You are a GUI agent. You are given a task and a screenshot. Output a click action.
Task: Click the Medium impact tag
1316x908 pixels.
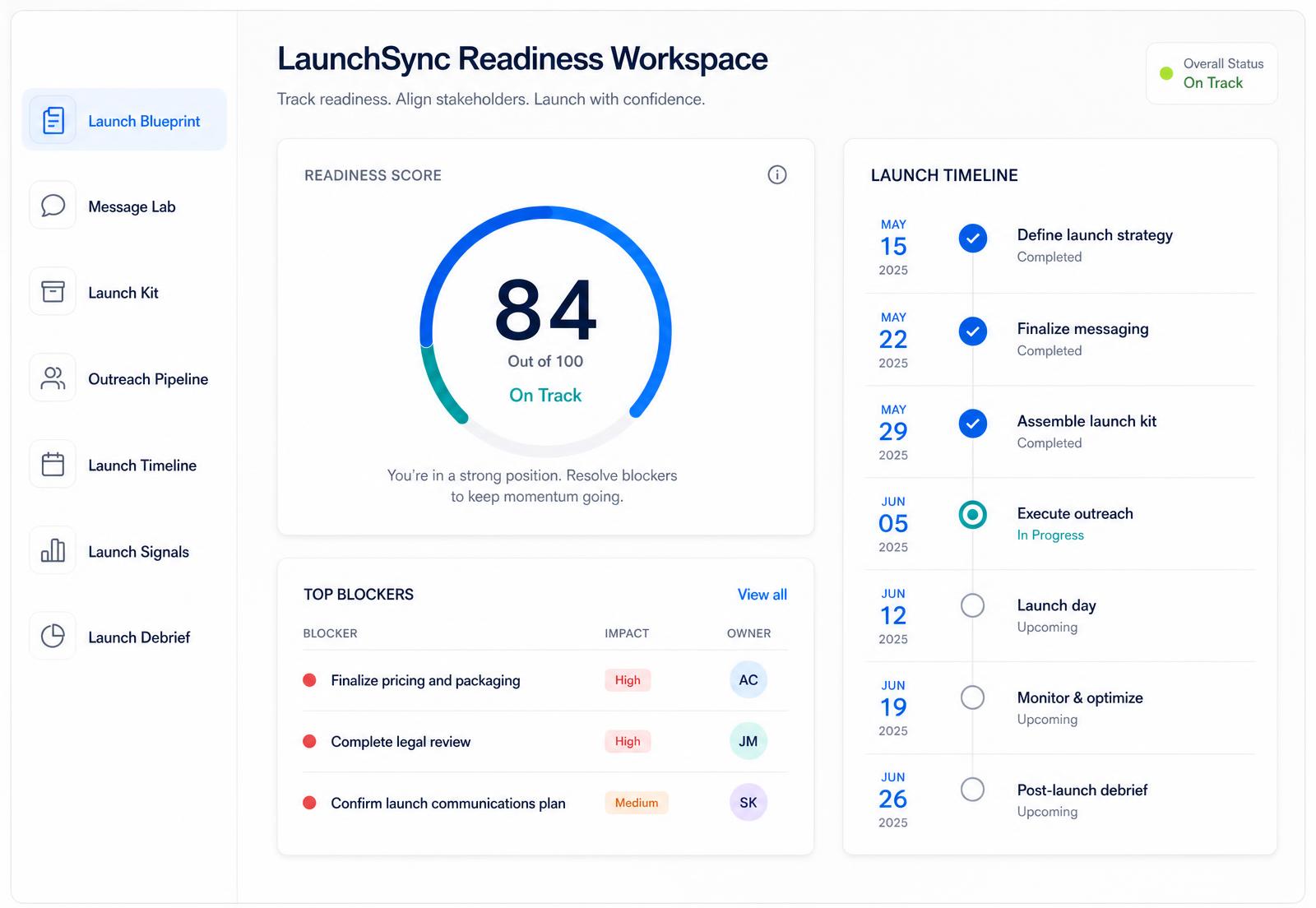[637, 803]
